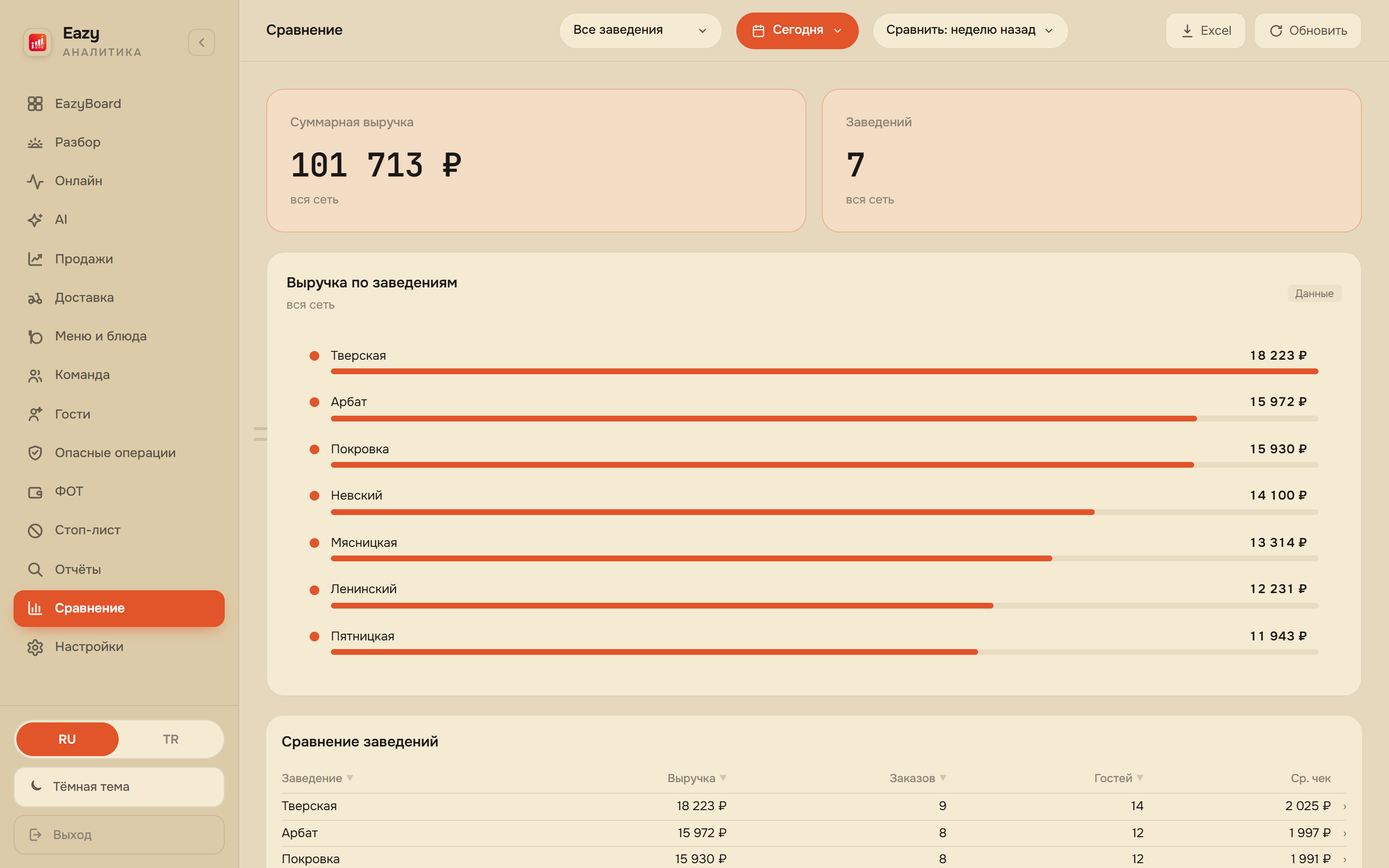Viewport: 1389px width, 868px height.
Task: Open the Сравнить: неделю назад dropdown
Action: [970, 30]
